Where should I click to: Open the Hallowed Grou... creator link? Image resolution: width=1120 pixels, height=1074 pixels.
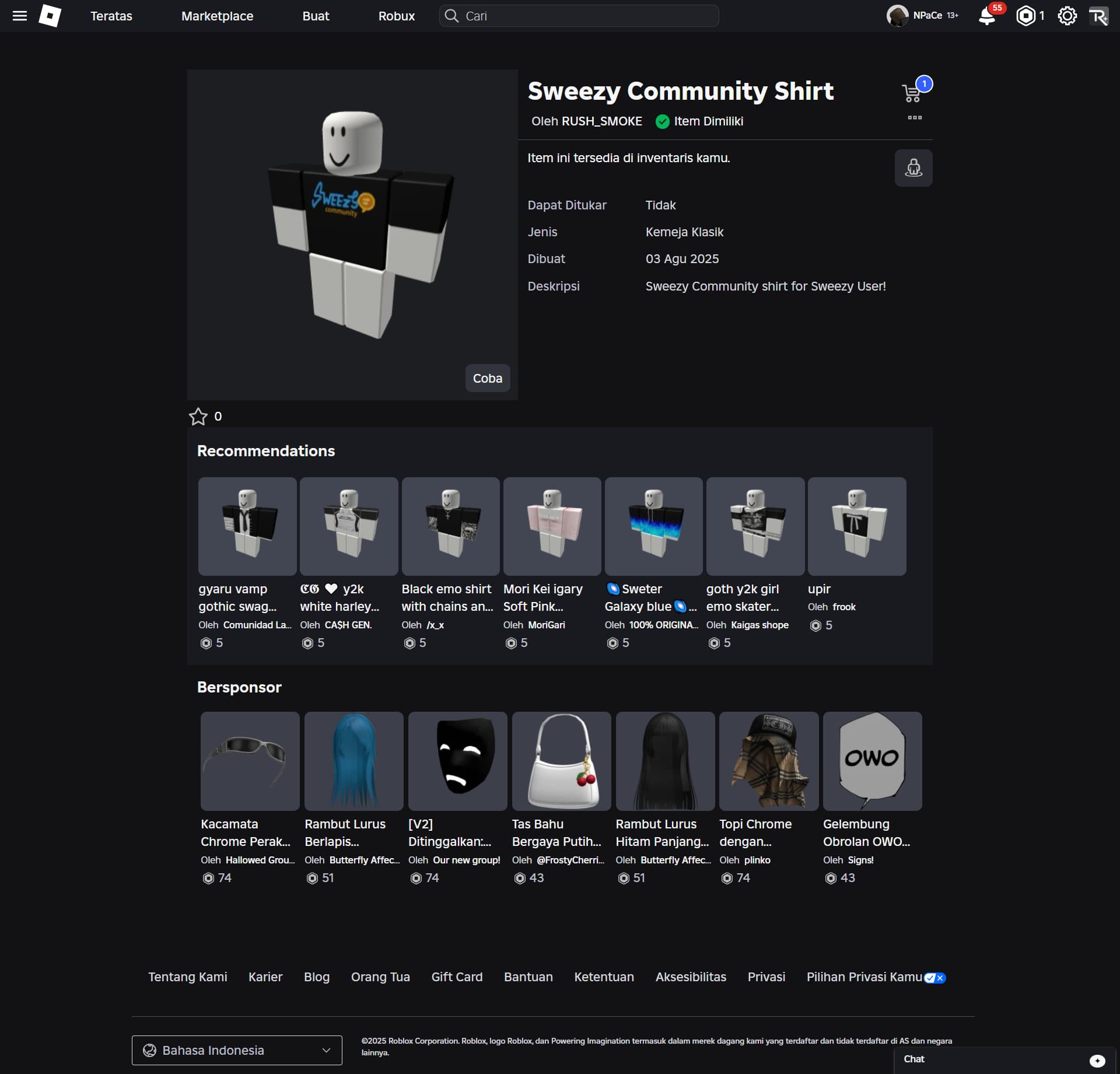tap(260, 860)
